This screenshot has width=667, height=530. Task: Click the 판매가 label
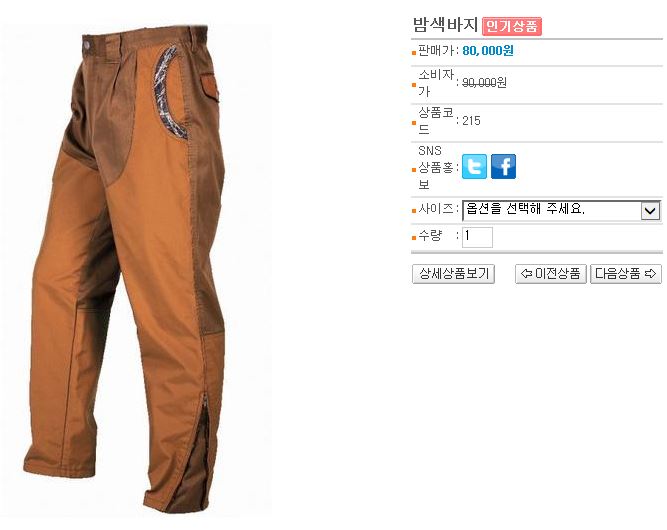(436, 51)
